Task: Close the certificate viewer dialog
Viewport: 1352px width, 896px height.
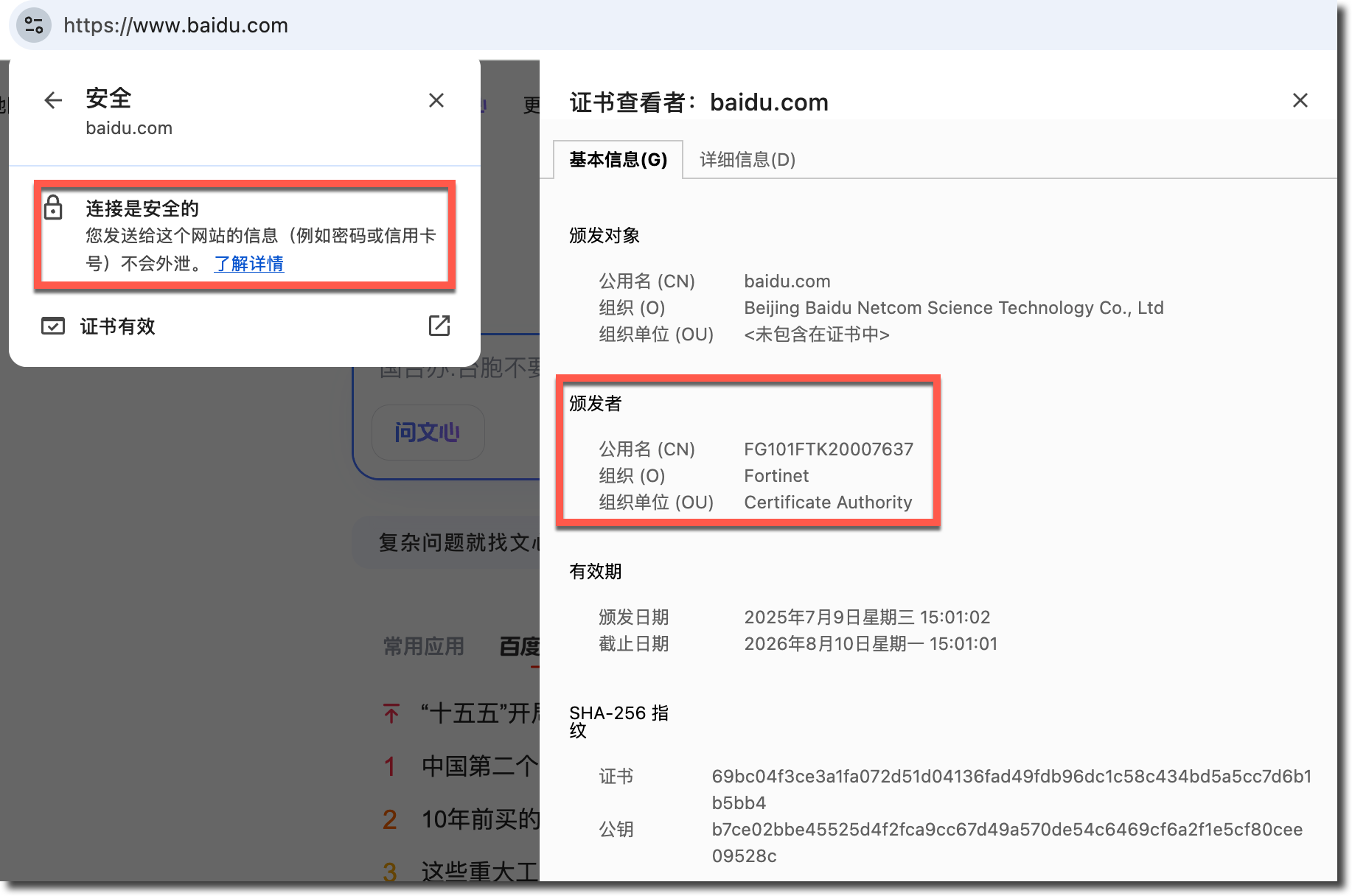Action: [x=1300, y=100]
